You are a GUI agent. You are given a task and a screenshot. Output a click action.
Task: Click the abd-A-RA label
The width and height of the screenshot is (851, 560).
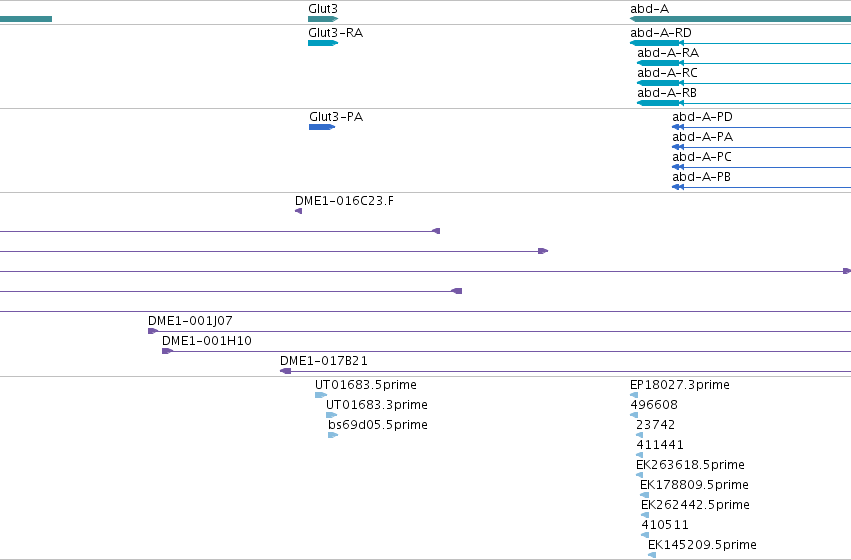[668, 53]
